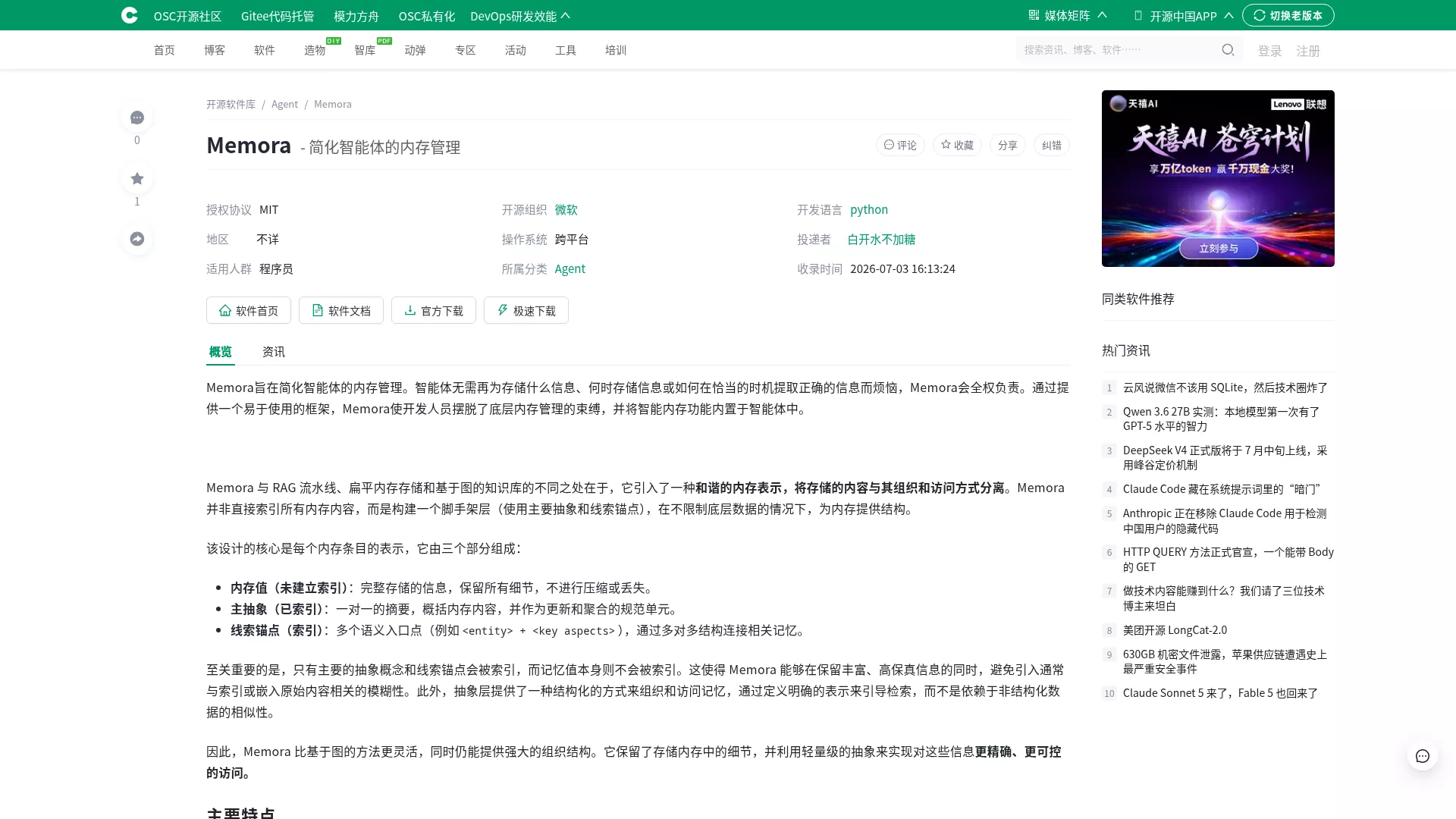
Task: Open 活动 navigation item
Action: pyautogui.click(x=515, y=50)
